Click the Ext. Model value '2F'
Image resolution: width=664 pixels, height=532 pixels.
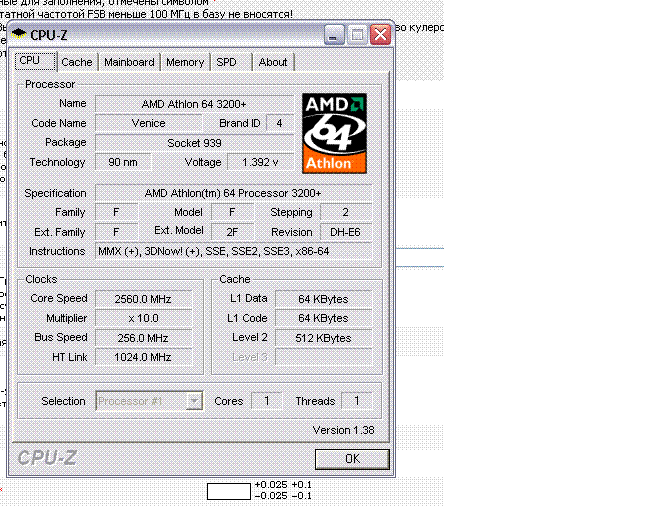[232, 232]
